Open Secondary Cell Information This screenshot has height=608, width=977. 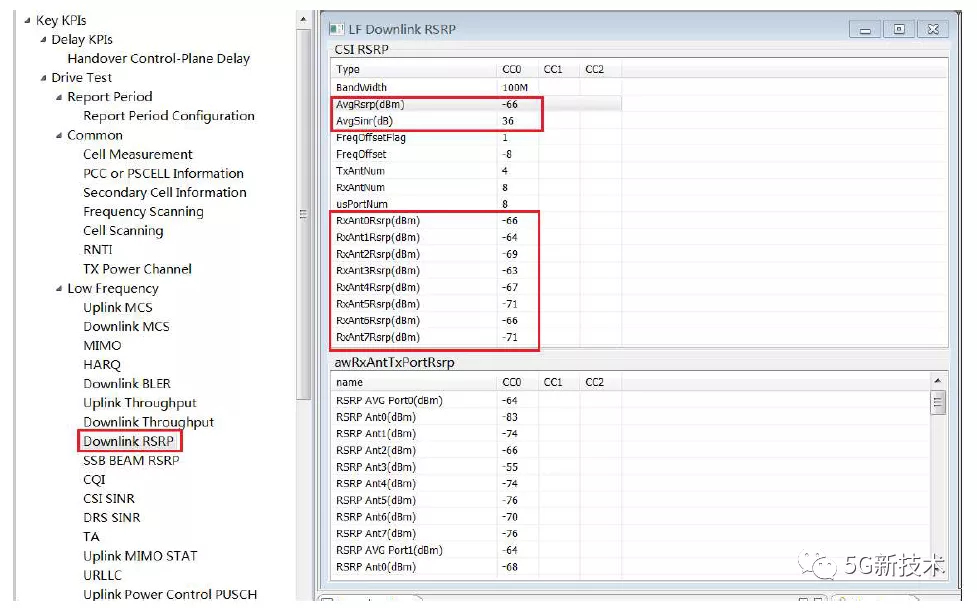pyautogui.click(x=164, y=192)
